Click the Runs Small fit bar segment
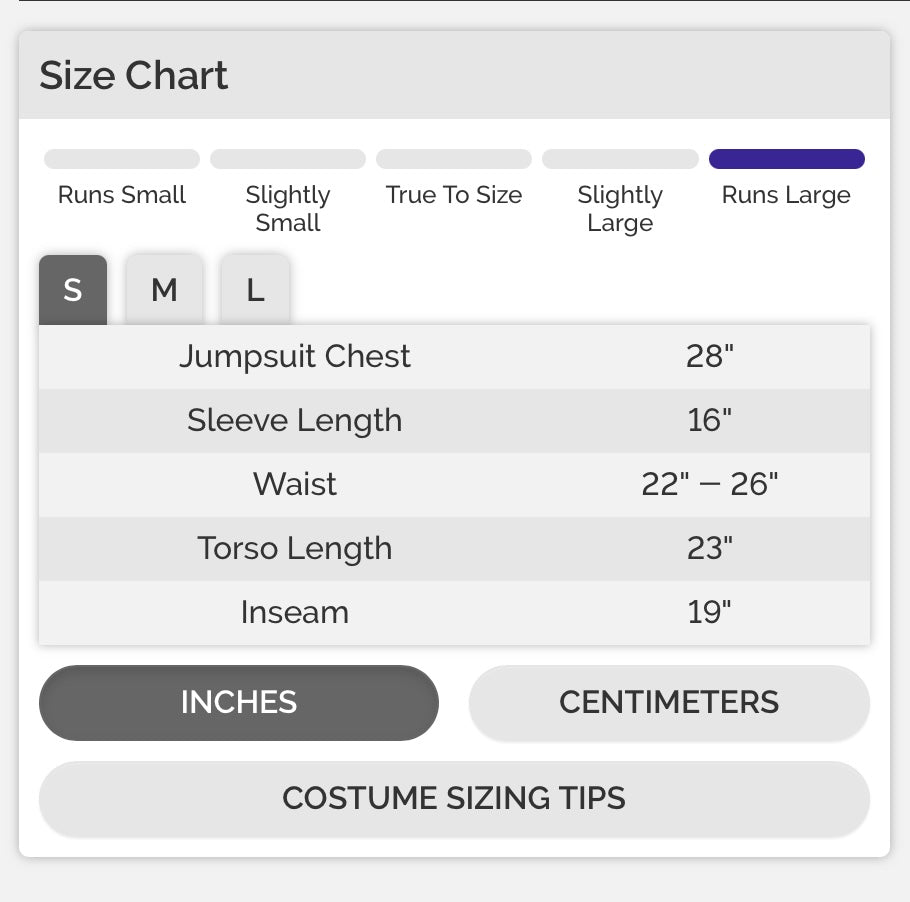The image size is (910, 902). tap(122, 159)
